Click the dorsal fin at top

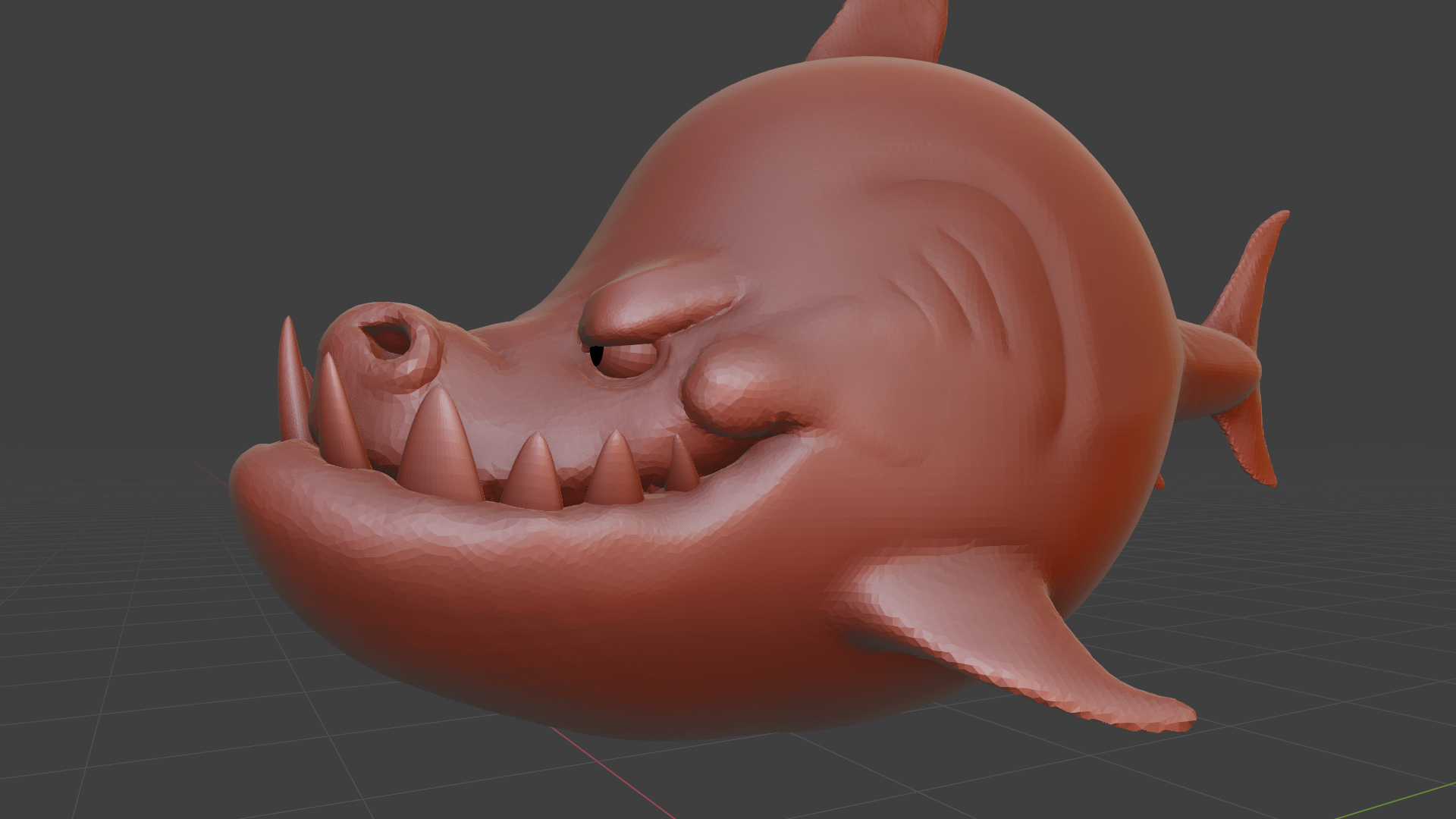coord(883,30)
